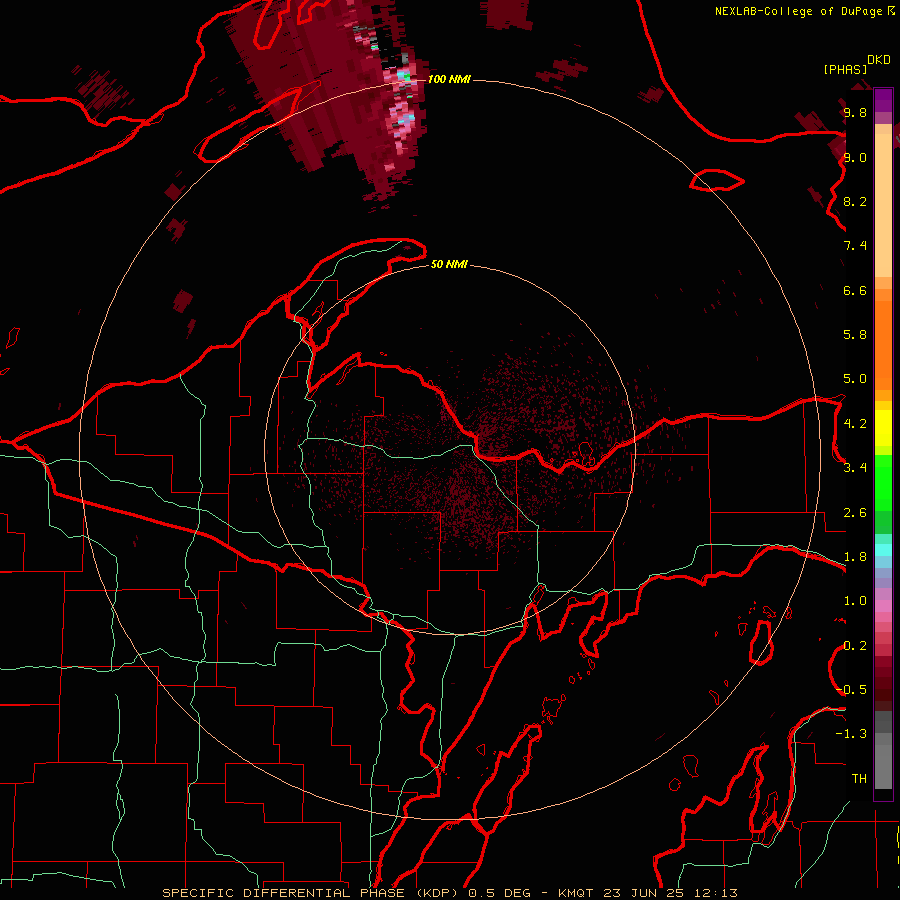This screenshot has height=900, width=900.
Task: Click the orange segment of the color bar
Action: pos(883,344)
